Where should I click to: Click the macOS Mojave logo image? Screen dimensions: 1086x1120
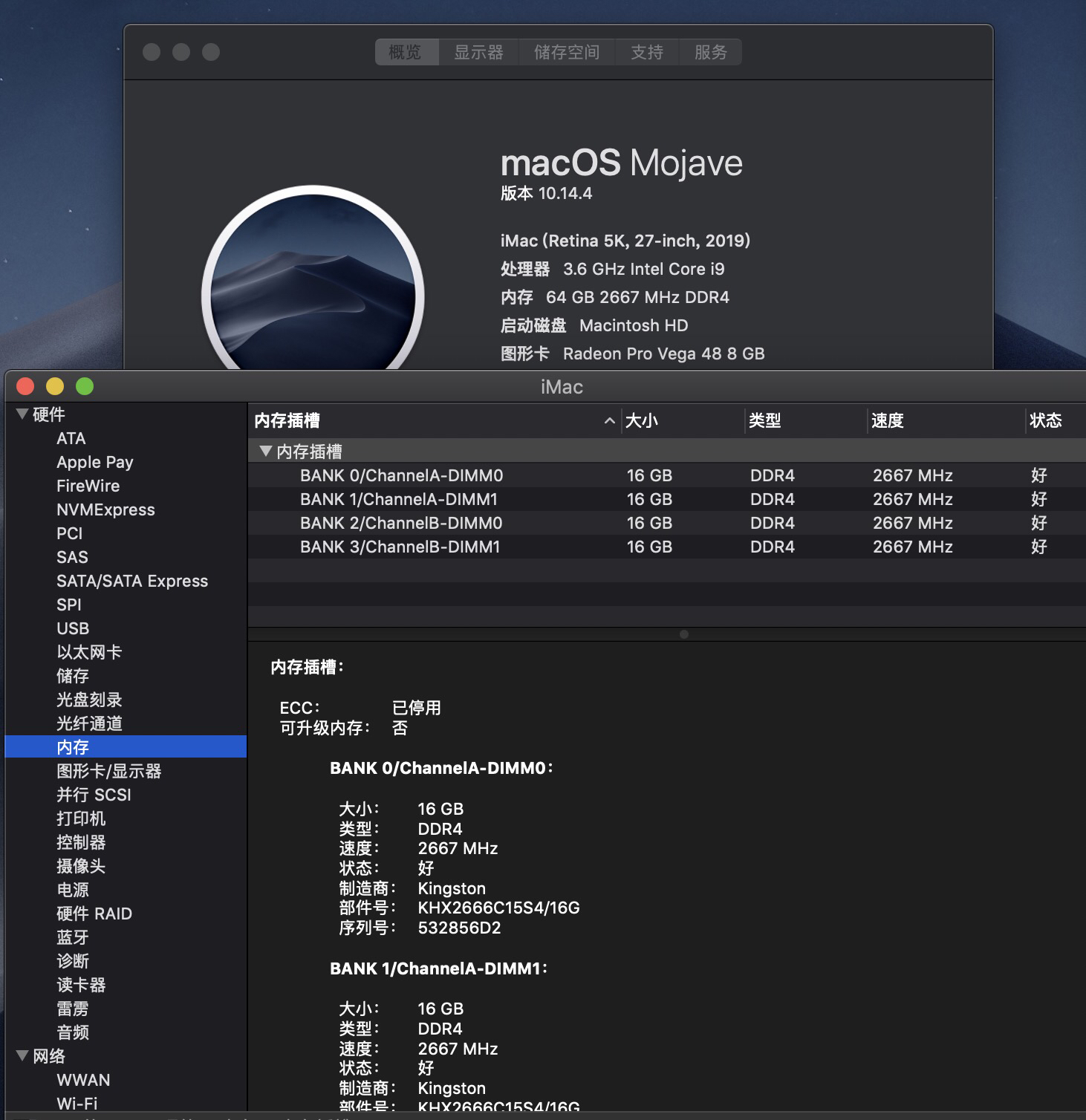coord(313,279)
